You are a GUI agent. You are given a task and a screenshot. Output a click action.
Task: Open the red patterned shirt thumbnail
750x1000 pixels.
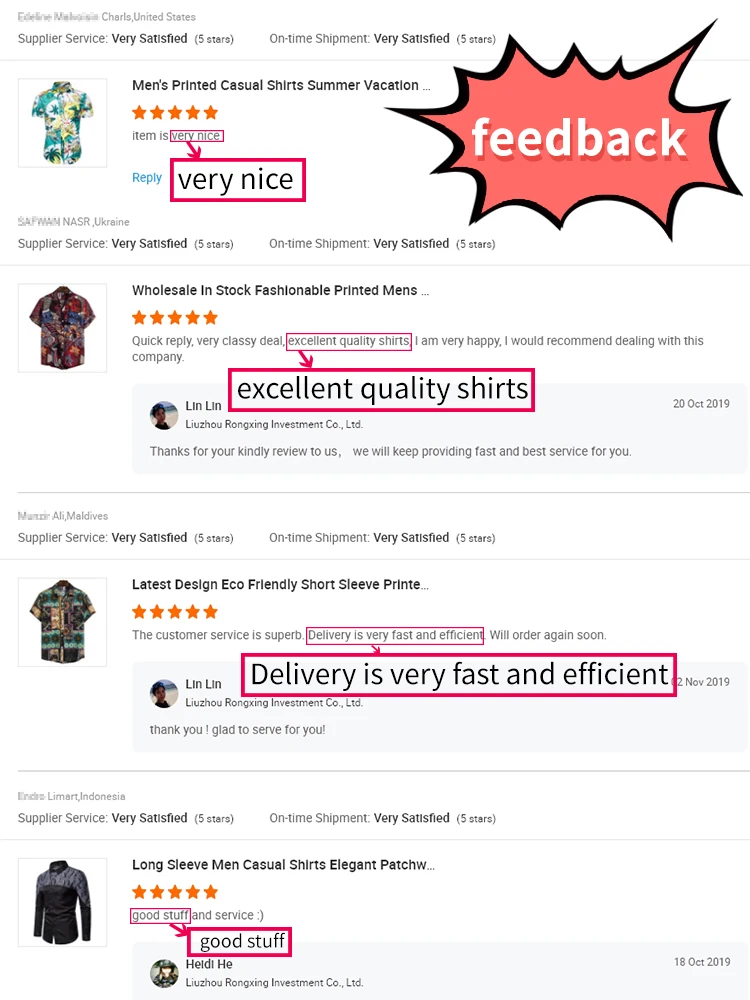(62, 328)
